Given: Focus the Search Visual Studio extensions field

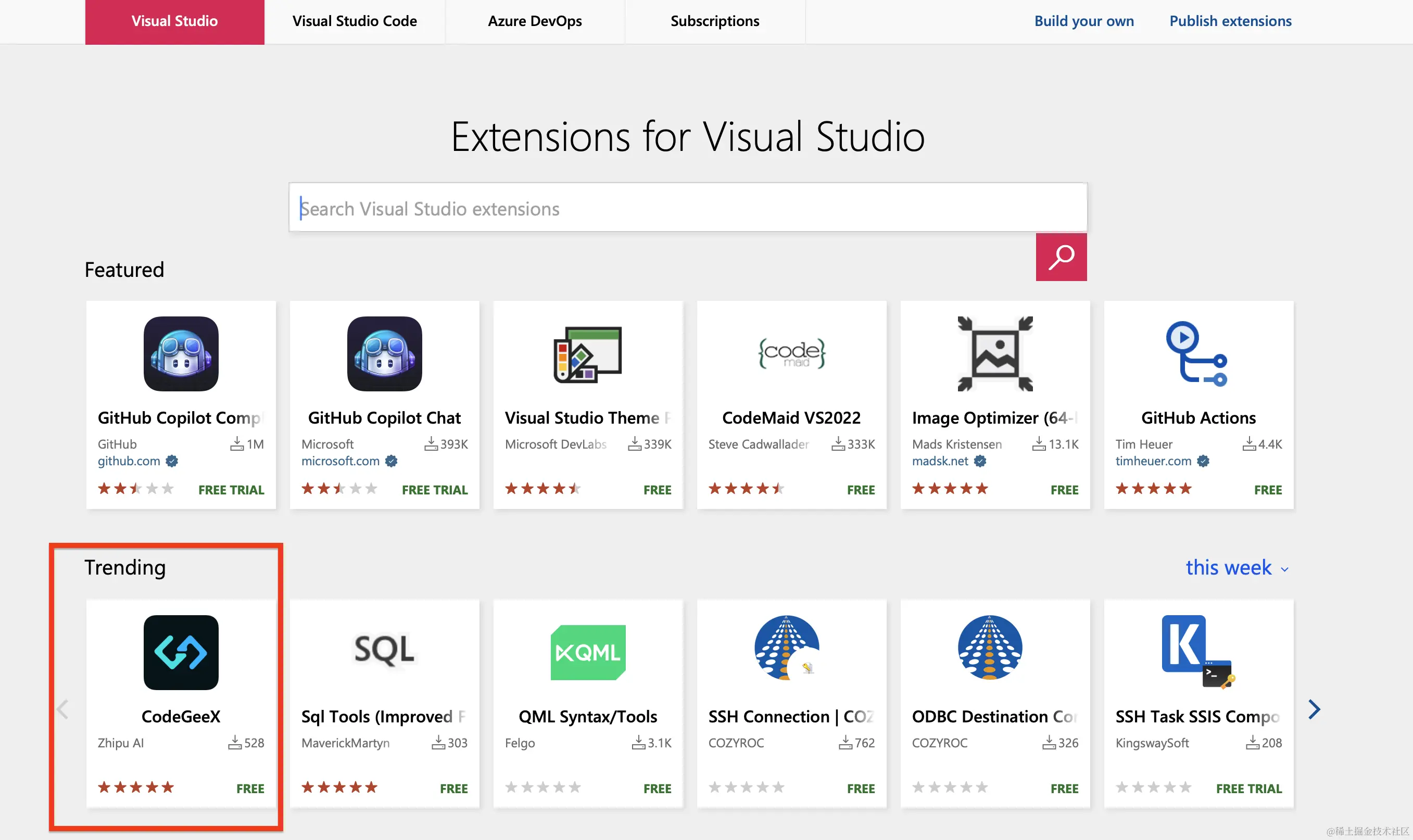Looking at the screenshot, I should [x=688, y=208].
